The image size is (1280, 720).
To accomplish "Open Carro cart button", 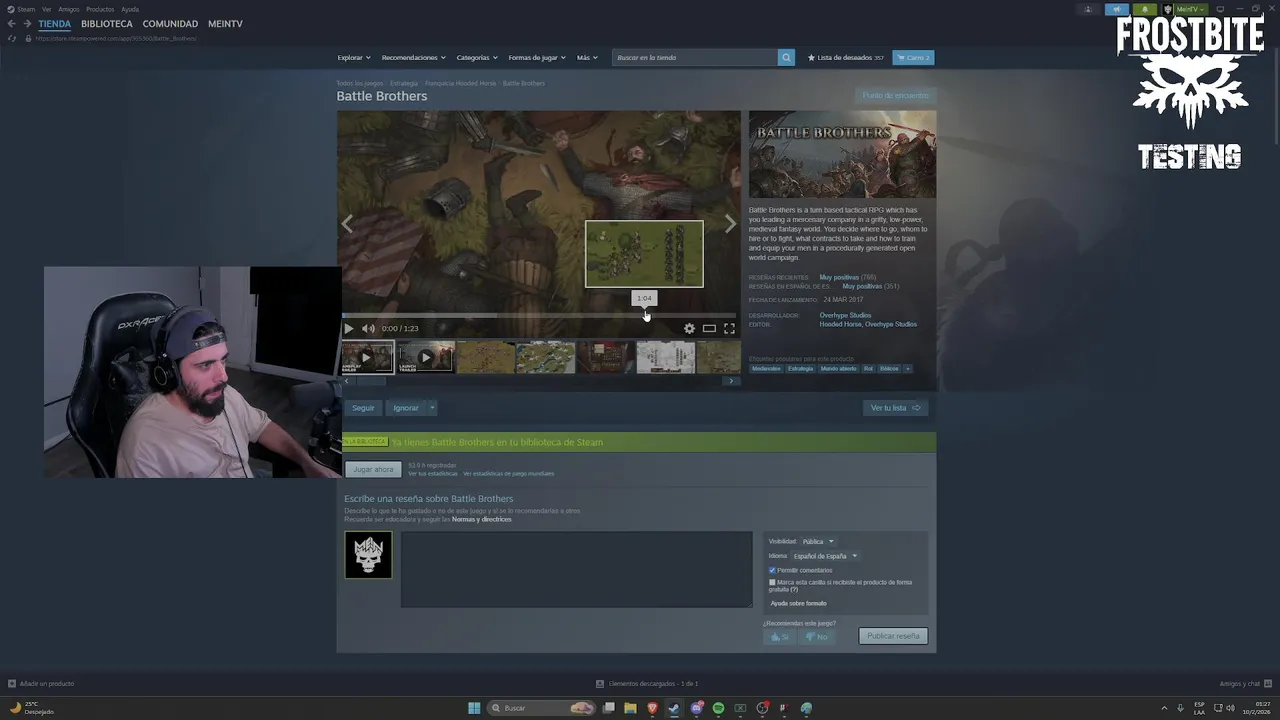I will 913,57.
